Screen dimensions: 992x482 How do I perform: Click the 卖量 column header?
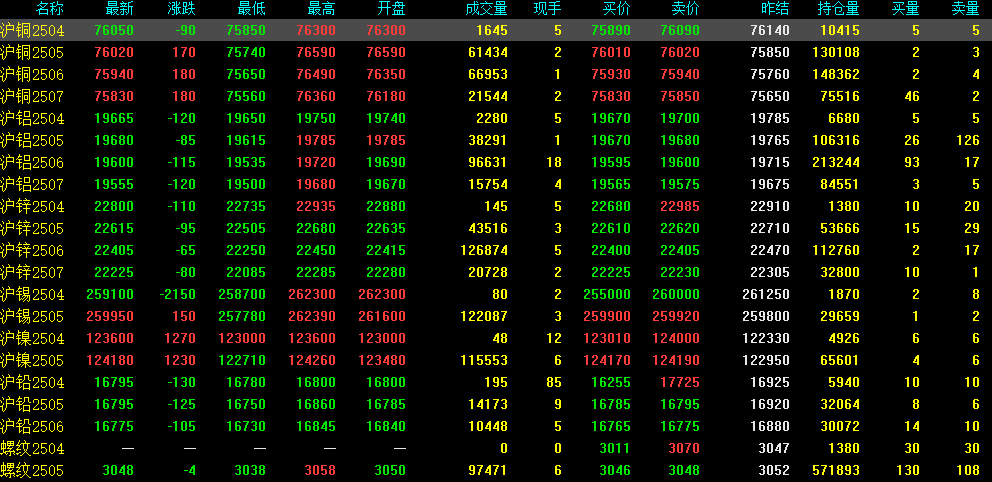coord(965,8)
